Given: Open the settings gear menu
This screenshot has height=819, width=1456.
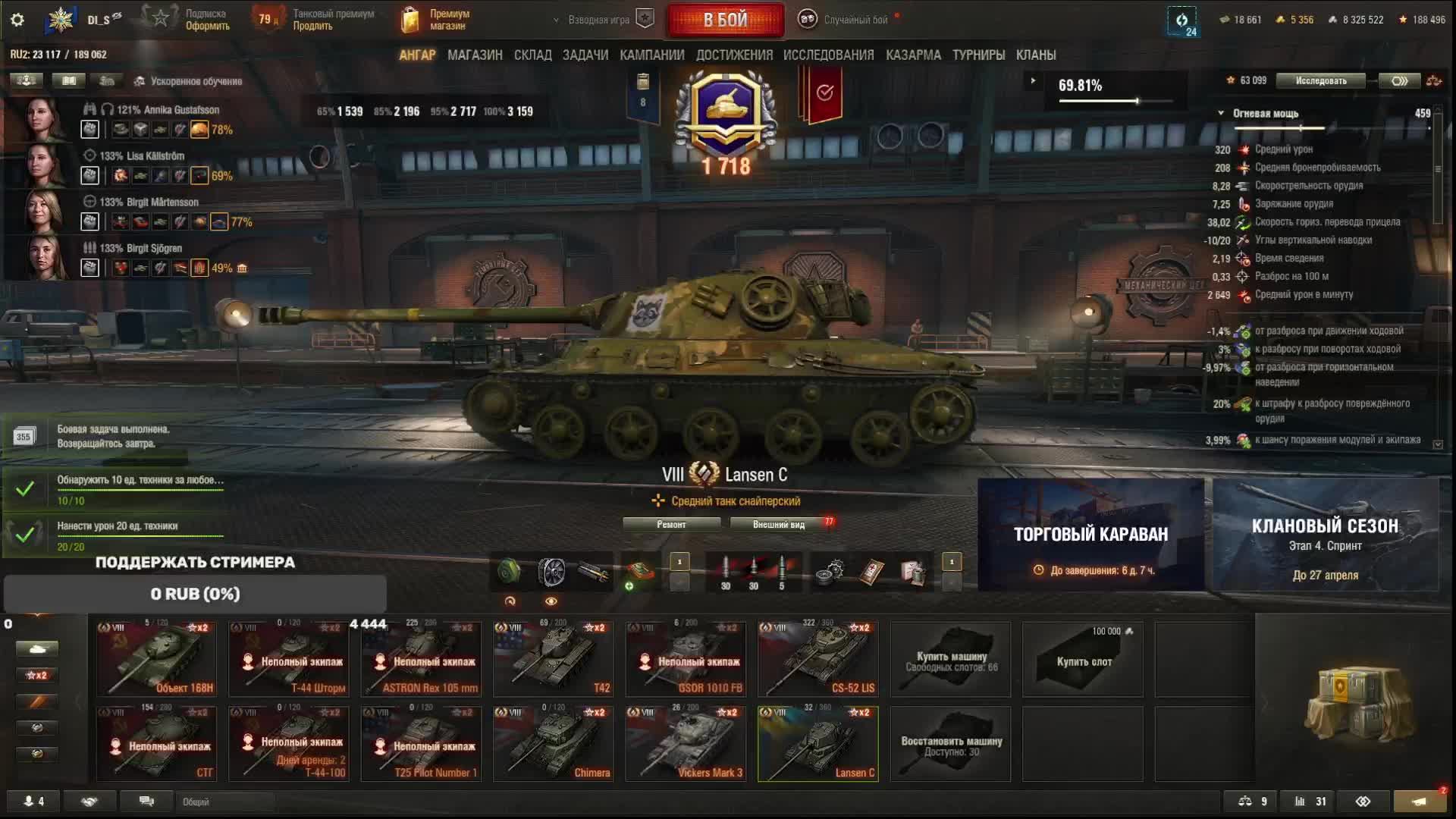Looking at the screenshot, I should coord(17,20).
